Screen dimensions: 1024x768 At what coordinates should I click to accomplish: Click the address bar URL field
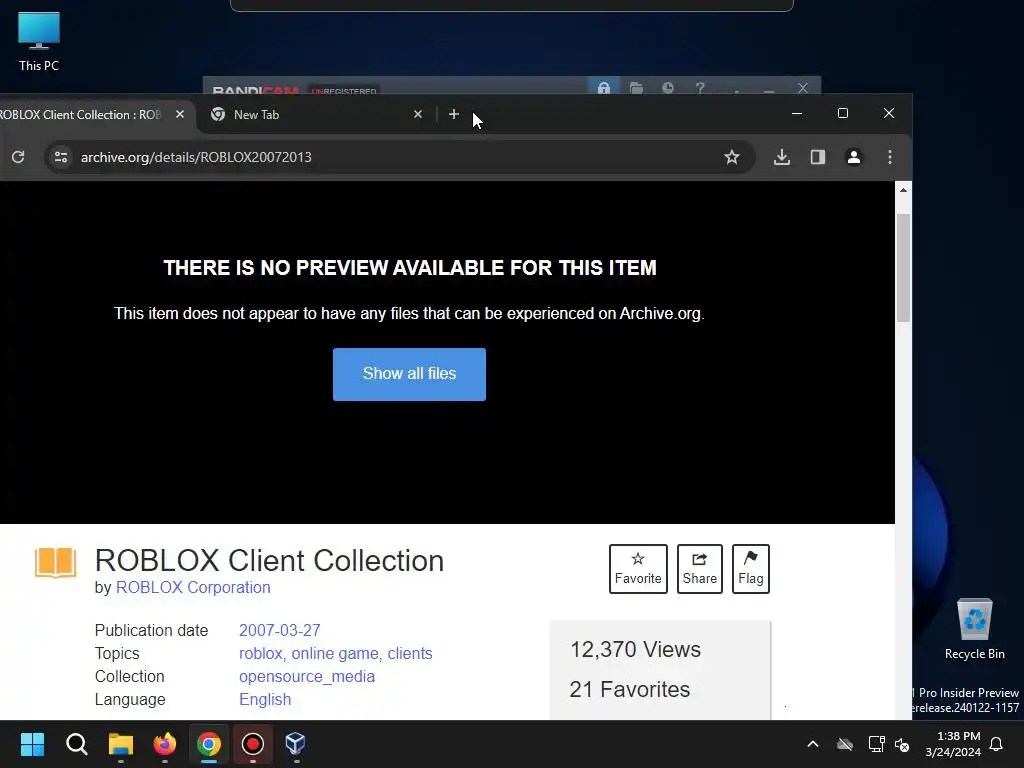398,157
